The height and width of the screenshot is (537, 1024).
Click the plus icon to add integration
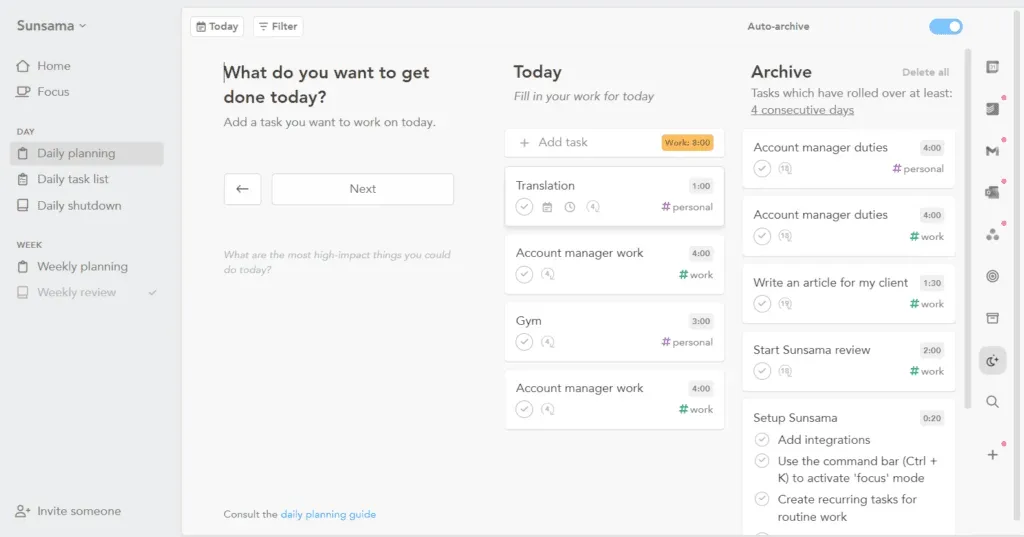(x=992, y=455)
